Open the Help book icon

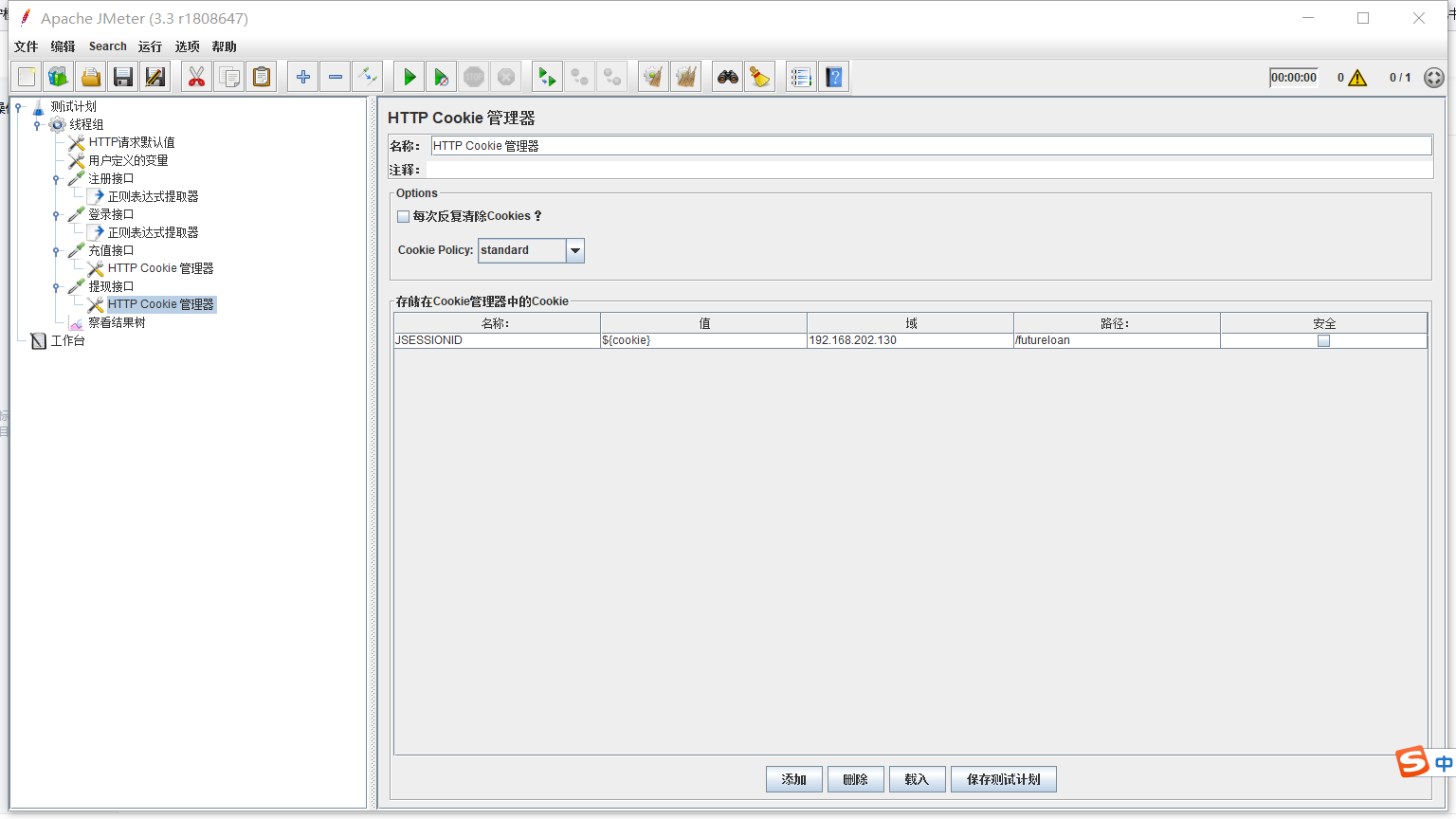point(833,77)
